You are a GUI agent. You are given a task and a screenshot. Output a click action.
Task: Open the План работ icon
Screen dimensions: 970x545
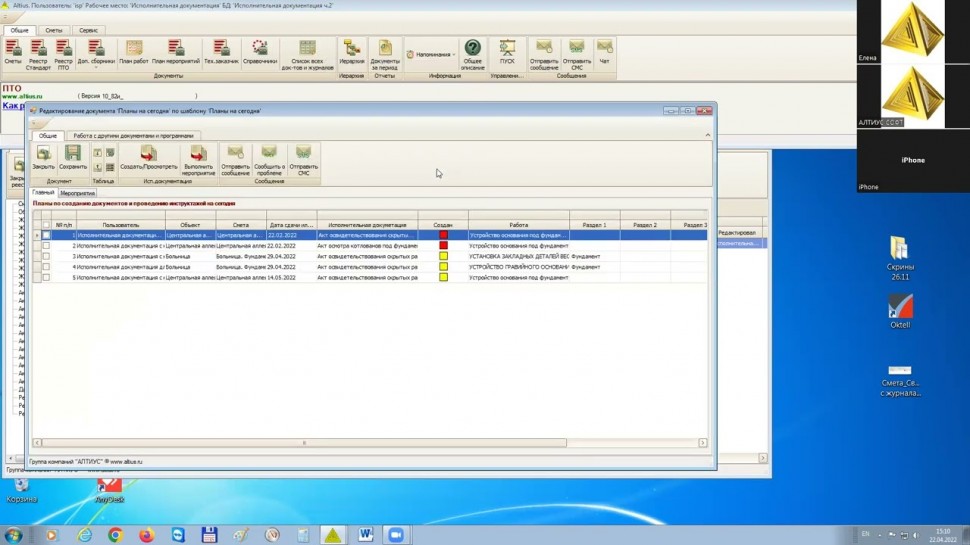click(x=133, y=48)
